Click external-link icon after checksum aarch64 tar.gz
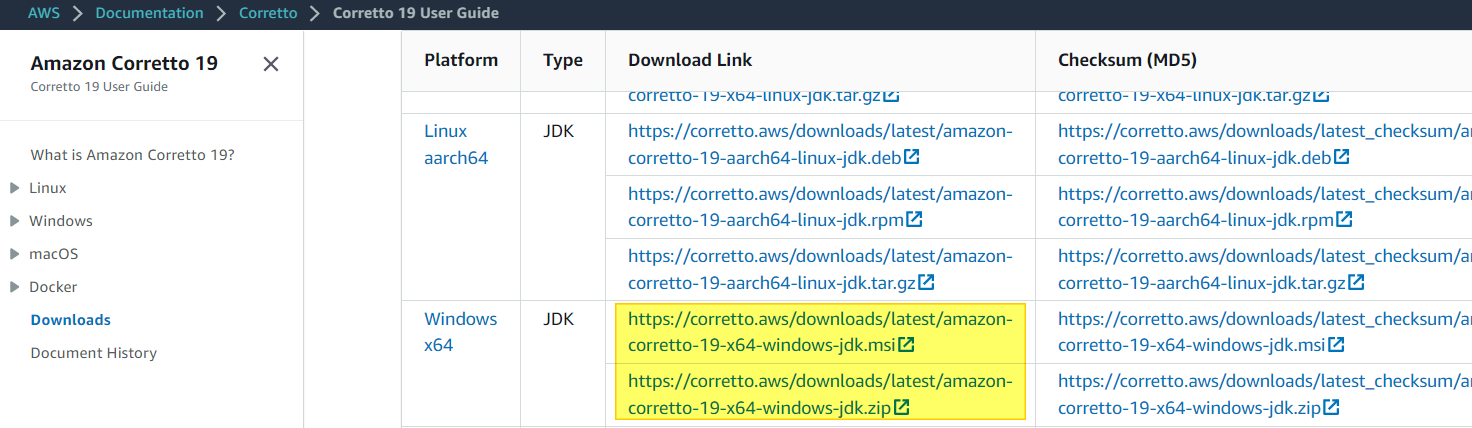1472x428 pixels. point(1356,282)
